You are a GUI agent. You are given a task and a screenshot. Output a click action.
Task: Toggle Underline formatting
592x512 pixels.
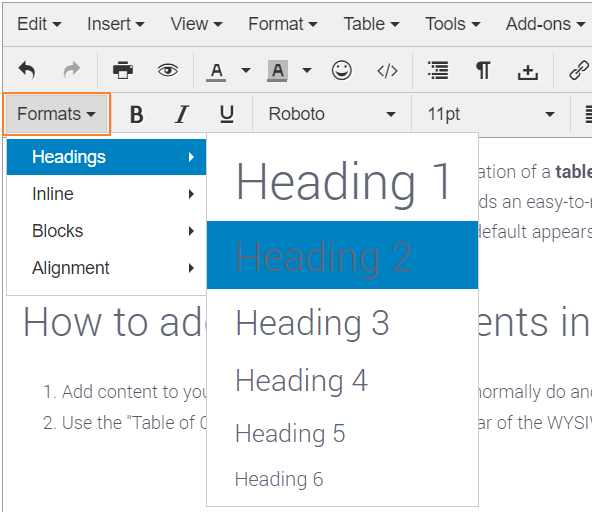pyautogui.click(x=227, y=115)
